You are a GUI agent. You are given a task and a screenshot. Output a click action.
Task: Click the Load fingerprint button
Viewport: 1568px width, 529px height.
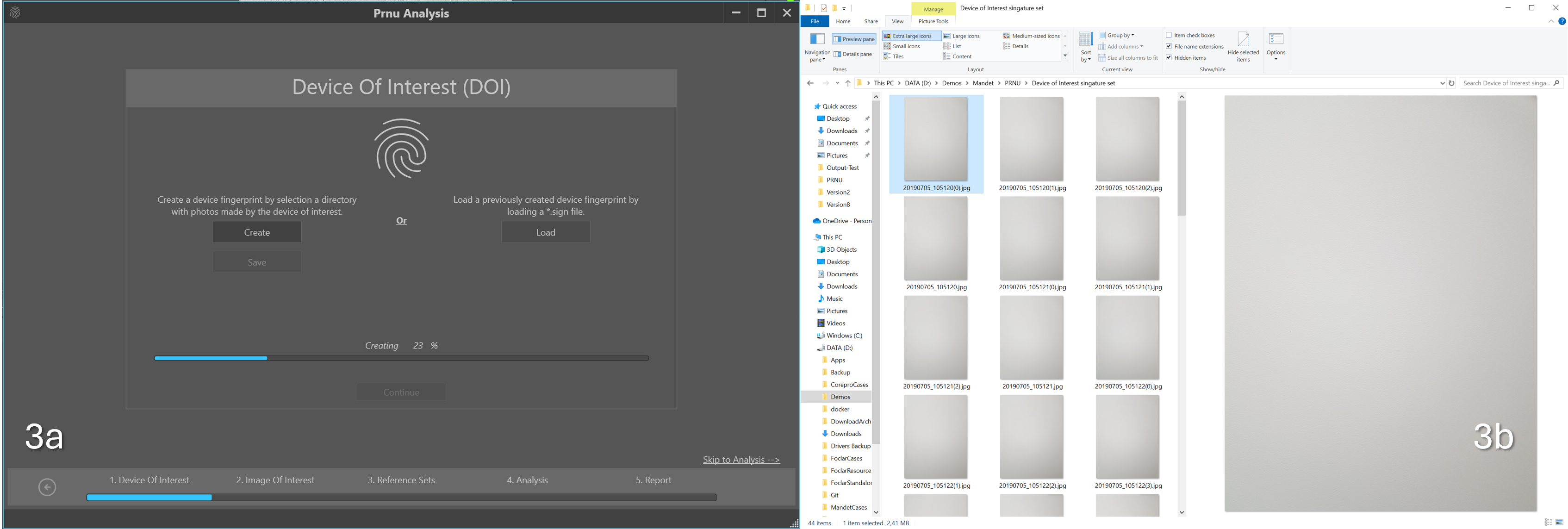[545, 232]
